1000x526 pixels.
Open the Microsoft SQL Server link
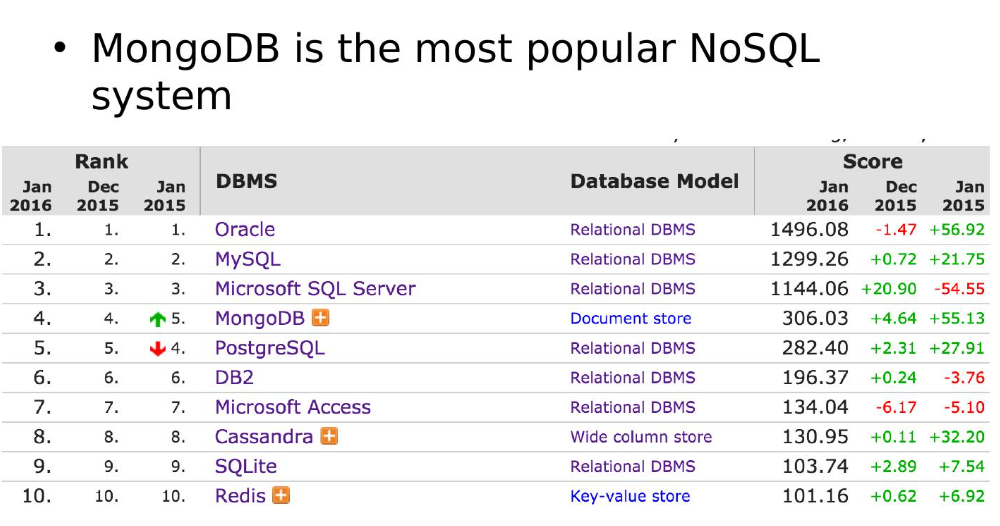tap(315, 289)
